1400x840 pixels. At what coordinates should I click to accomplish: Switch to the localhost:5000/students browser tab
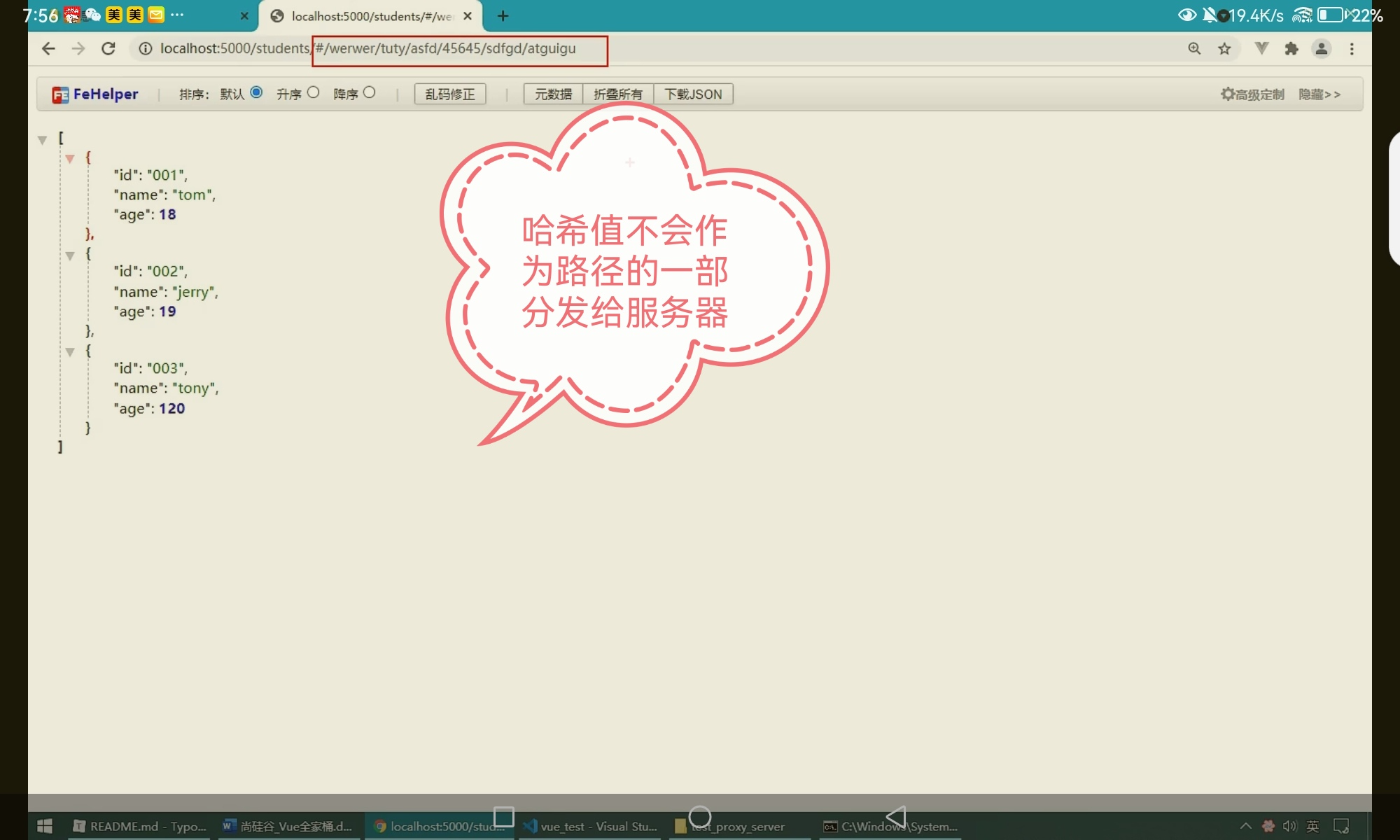click(x=371, y=16)
